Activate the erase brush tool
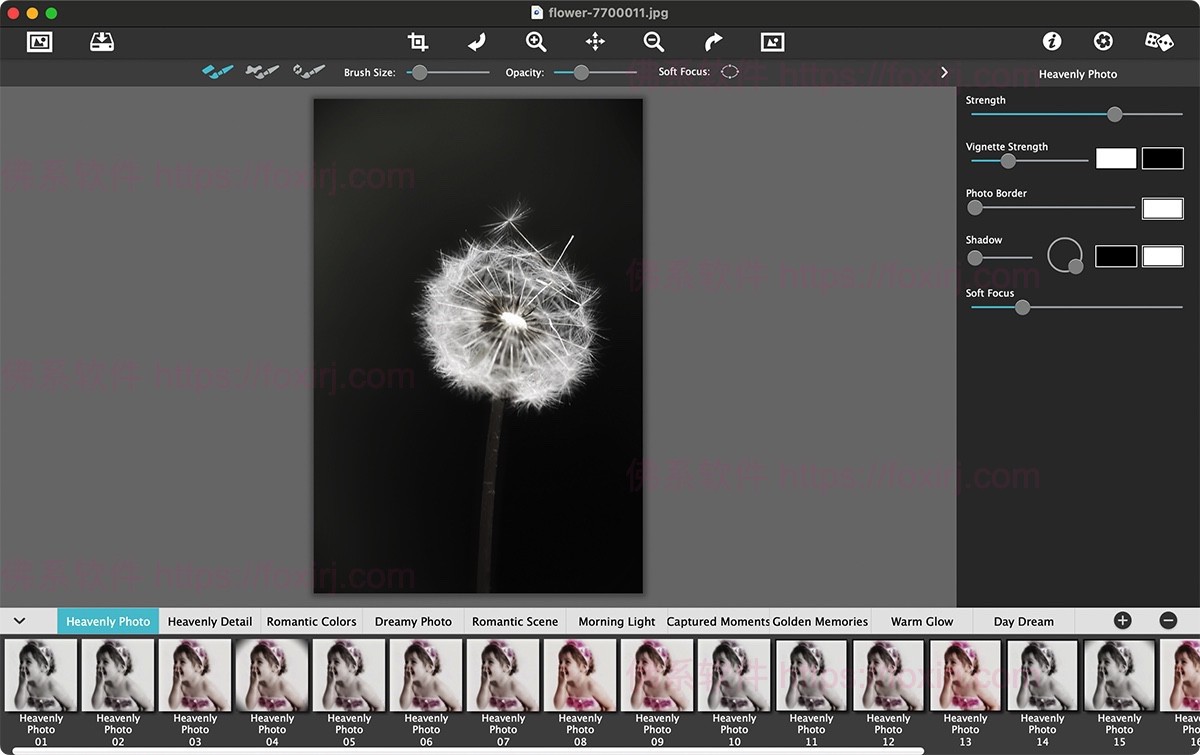Image resolution: width=1200 pixels, height=755 pixels. [307, 70]
